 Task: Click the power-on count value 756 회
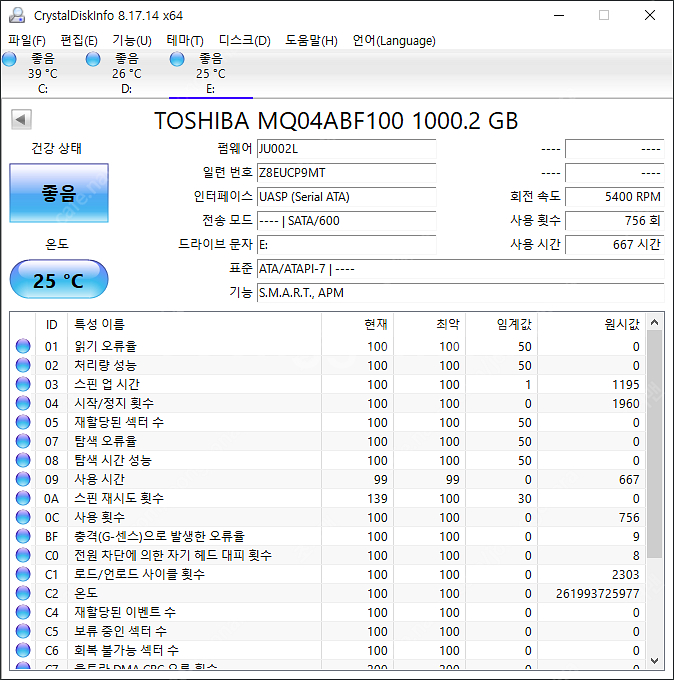click(615, 221)
